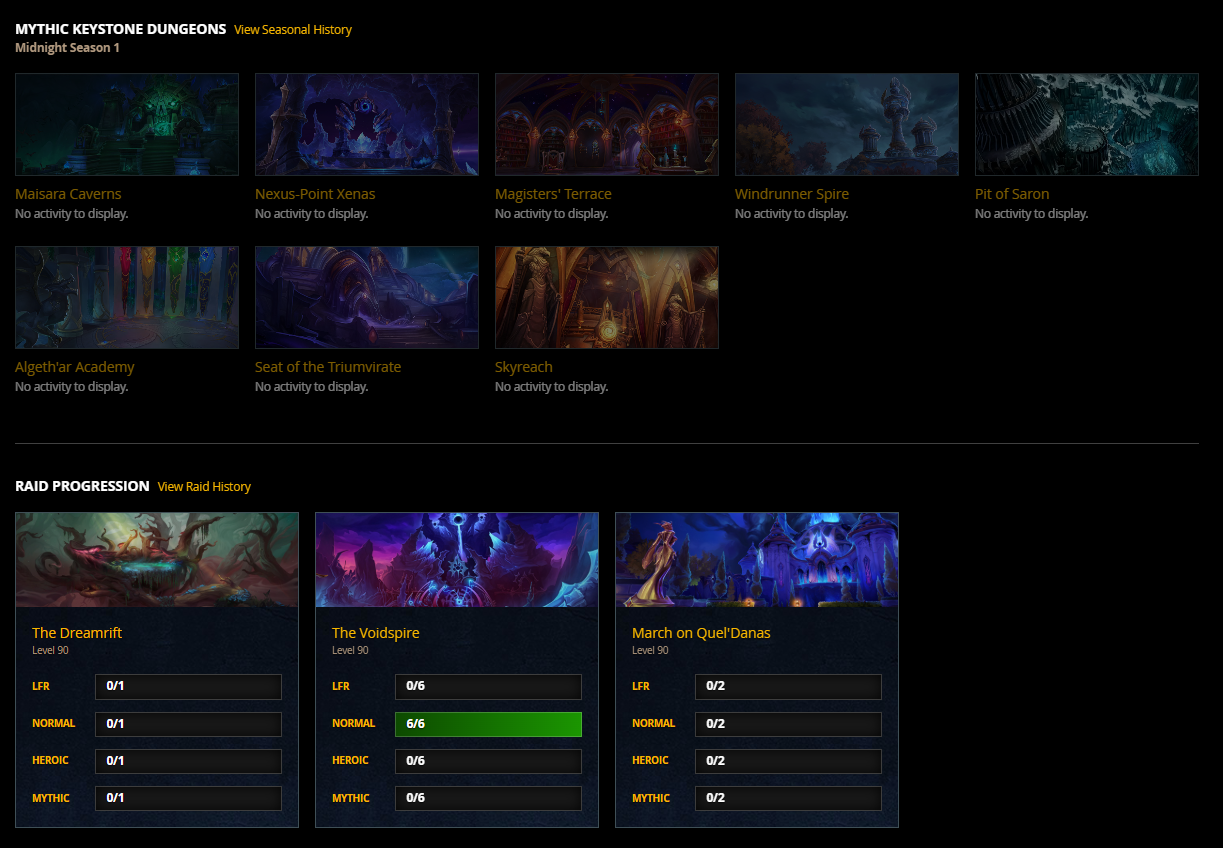
Task: Select the Algeth'ar Academy title text
Action: point(75,367)
